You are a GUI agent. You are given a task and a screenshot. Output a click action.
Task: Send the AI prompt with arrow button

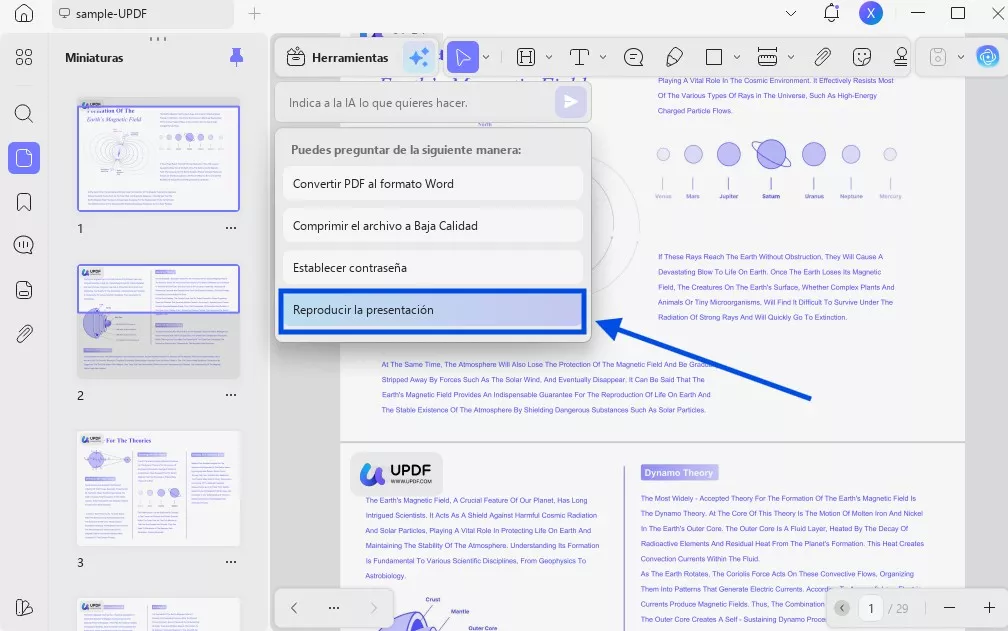point(570,102)
